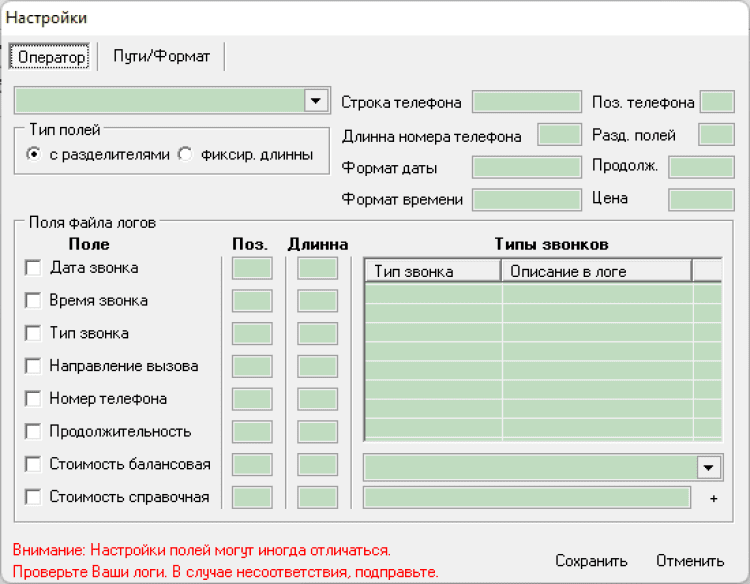Click the description input field beside plus button
Image resolution: width=750 pixels, height=584 pixels.
(x=527, y=497)
